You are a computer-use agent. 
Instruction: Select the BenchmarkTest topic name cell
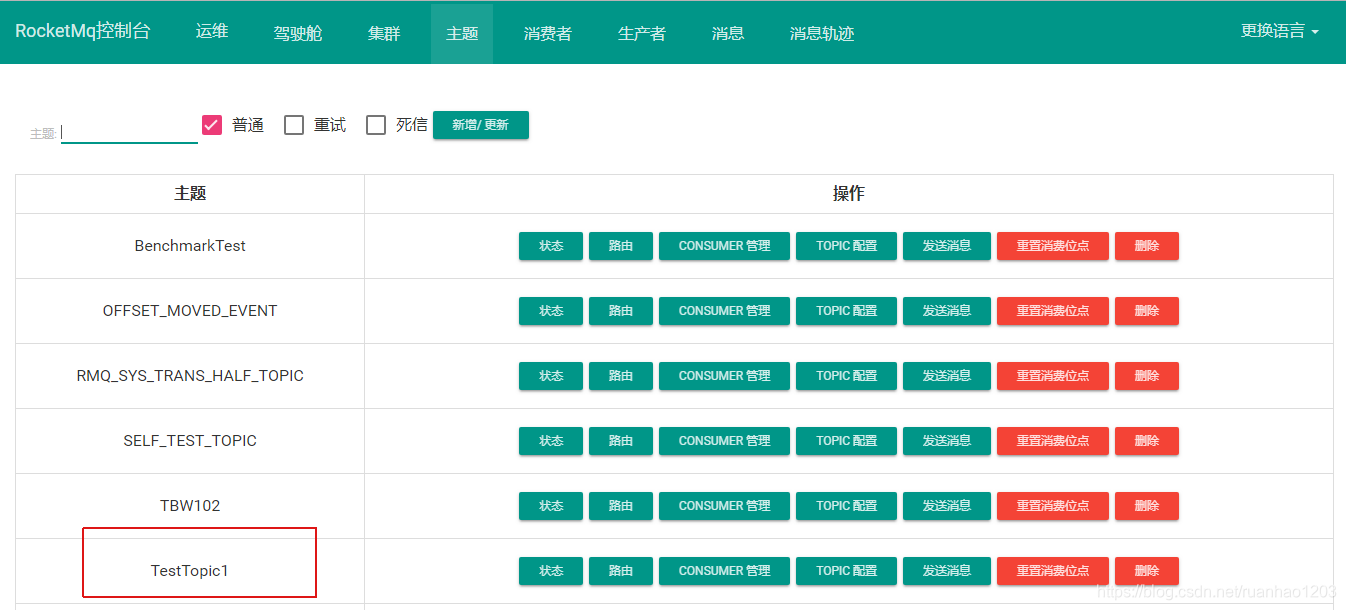point(190,246)
